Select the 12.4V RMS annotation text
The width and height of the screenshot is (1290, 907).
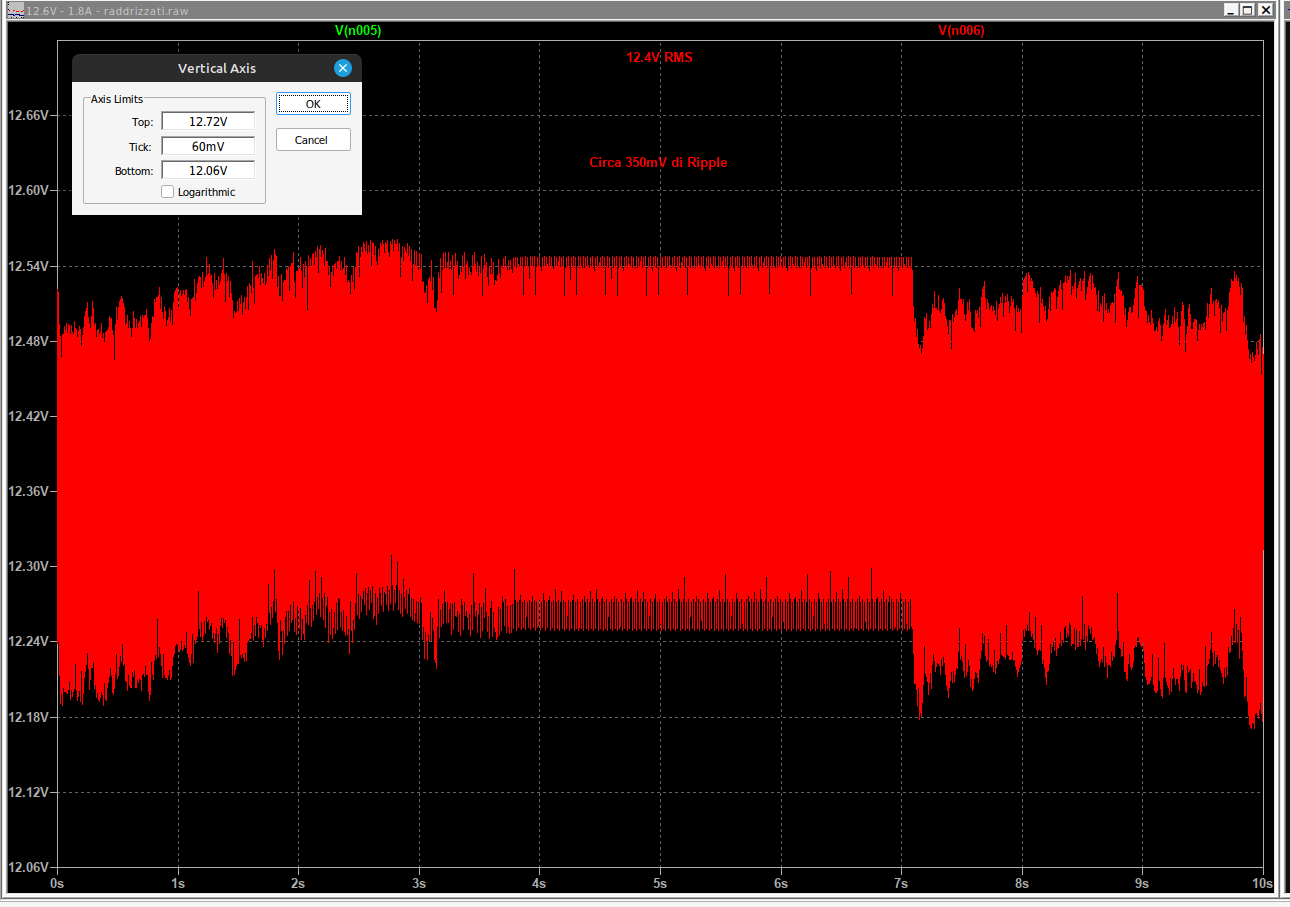pos(659,58)
